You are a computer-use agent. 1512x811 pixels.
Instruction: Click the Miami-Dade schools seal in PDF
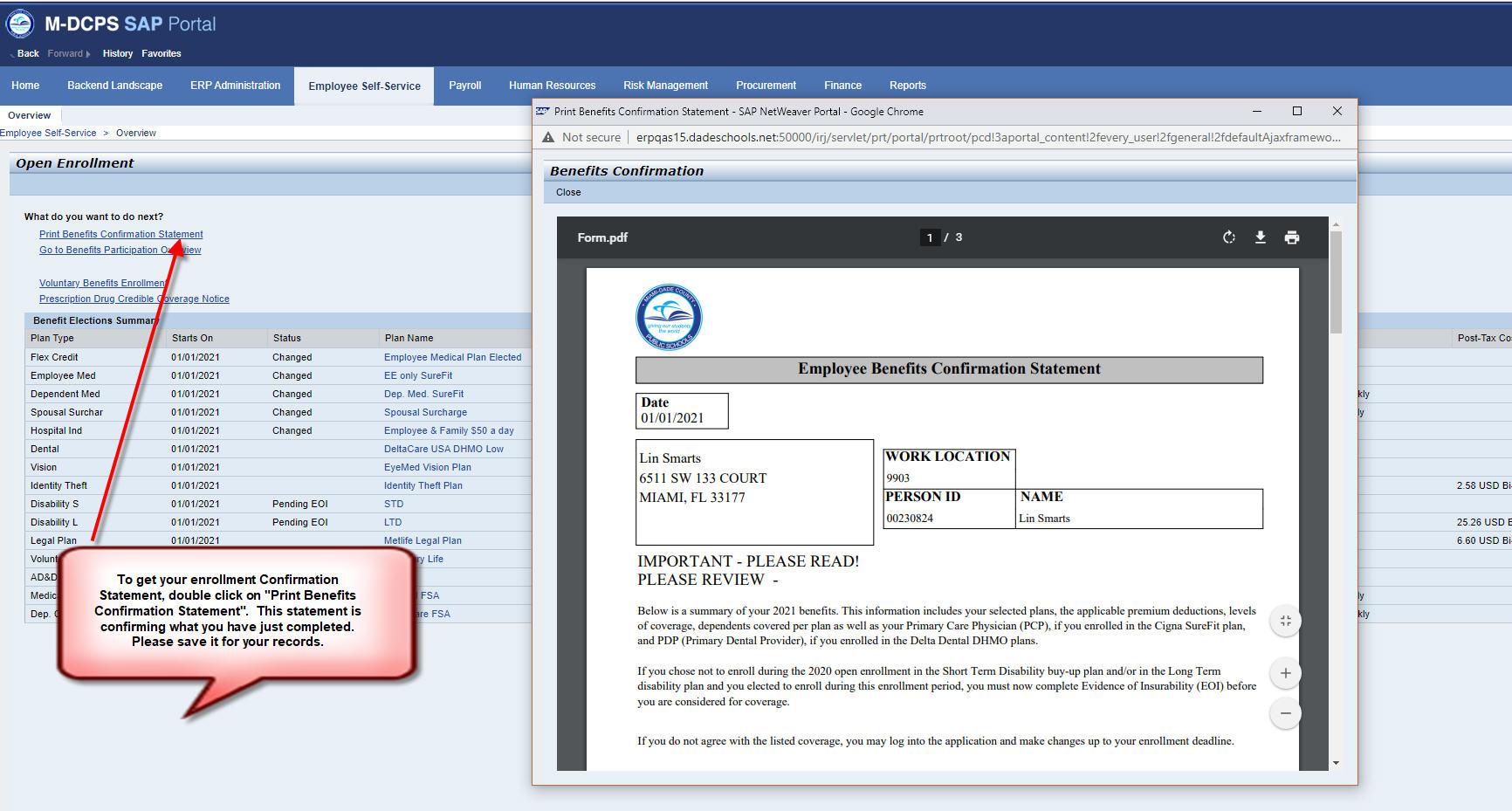coord(669,317)
